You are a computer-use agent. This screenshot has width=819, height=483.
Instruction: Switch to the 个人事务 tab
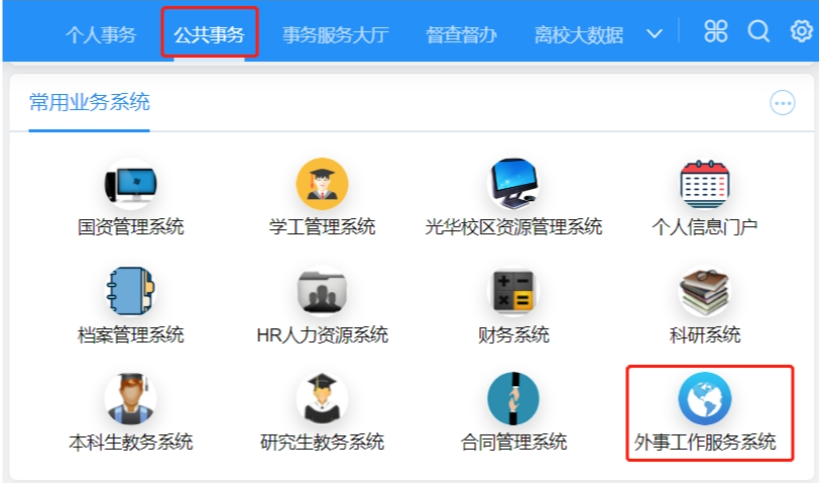pos(101,35)
